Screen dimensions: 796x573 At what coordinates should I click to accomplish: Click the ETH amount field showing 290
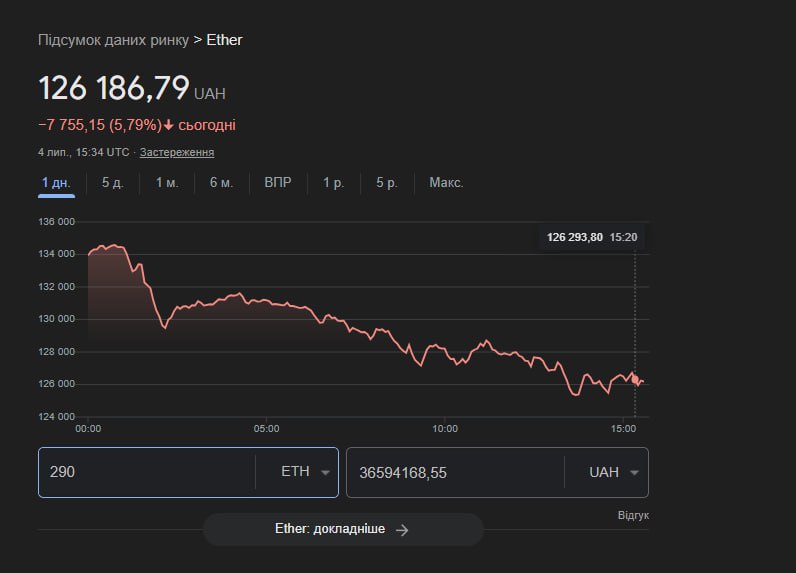point(145,472)
